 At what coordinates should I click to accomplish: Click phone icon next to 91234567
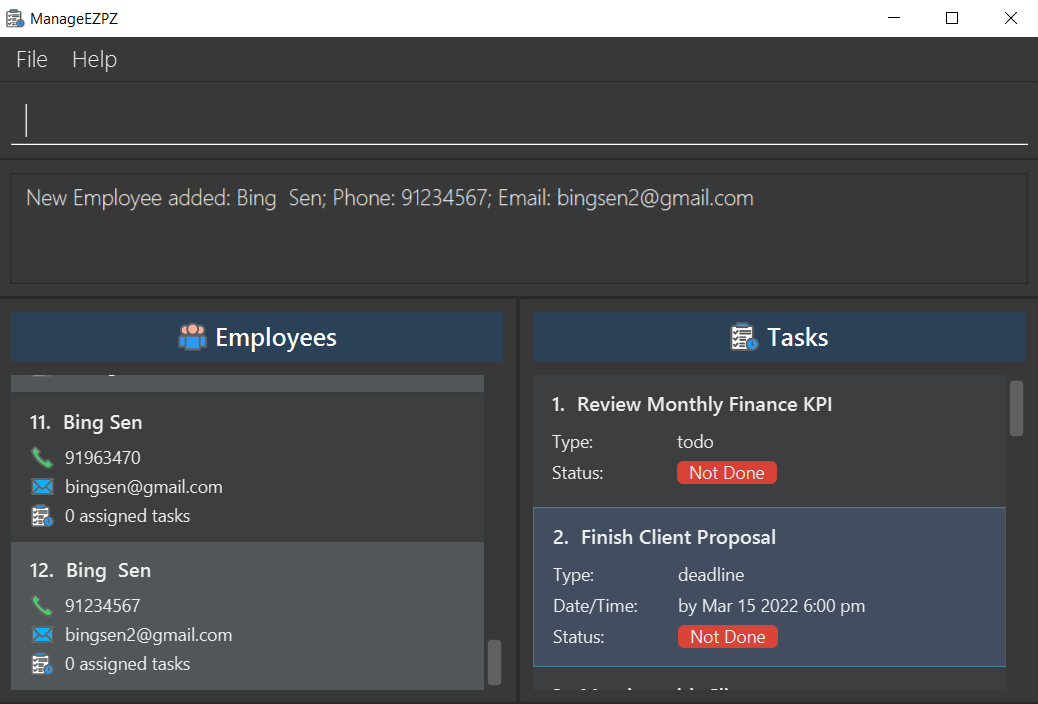pyautogui.click(x=42, y=605)
